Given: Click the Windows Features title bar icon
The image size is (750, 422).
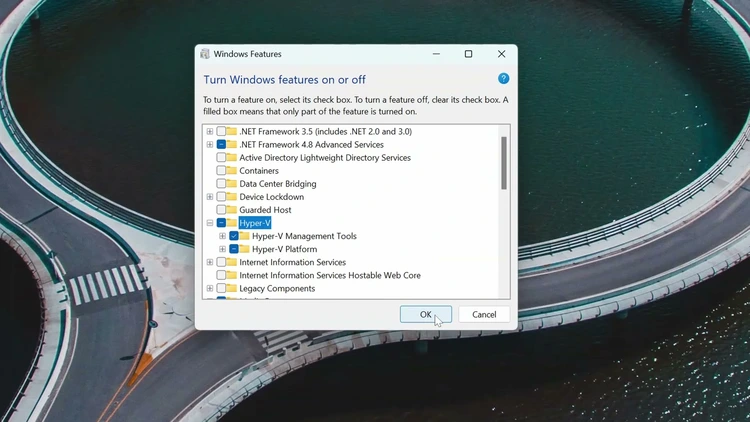Looking at the screenshot, I should [205, 54].
